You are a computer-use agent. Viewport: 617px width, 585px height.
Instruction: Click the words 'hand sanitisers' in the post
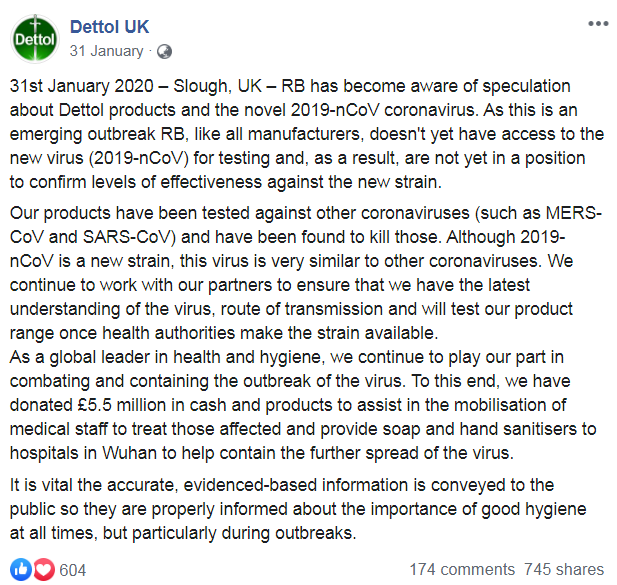[516, 429]
